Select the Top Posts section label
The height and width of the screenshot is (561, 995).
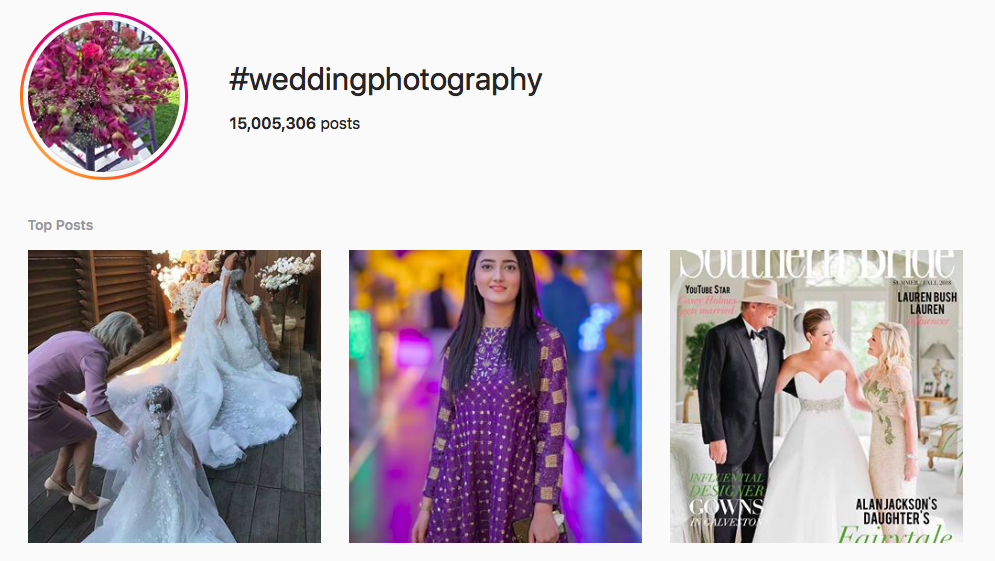tap(60, 225)
